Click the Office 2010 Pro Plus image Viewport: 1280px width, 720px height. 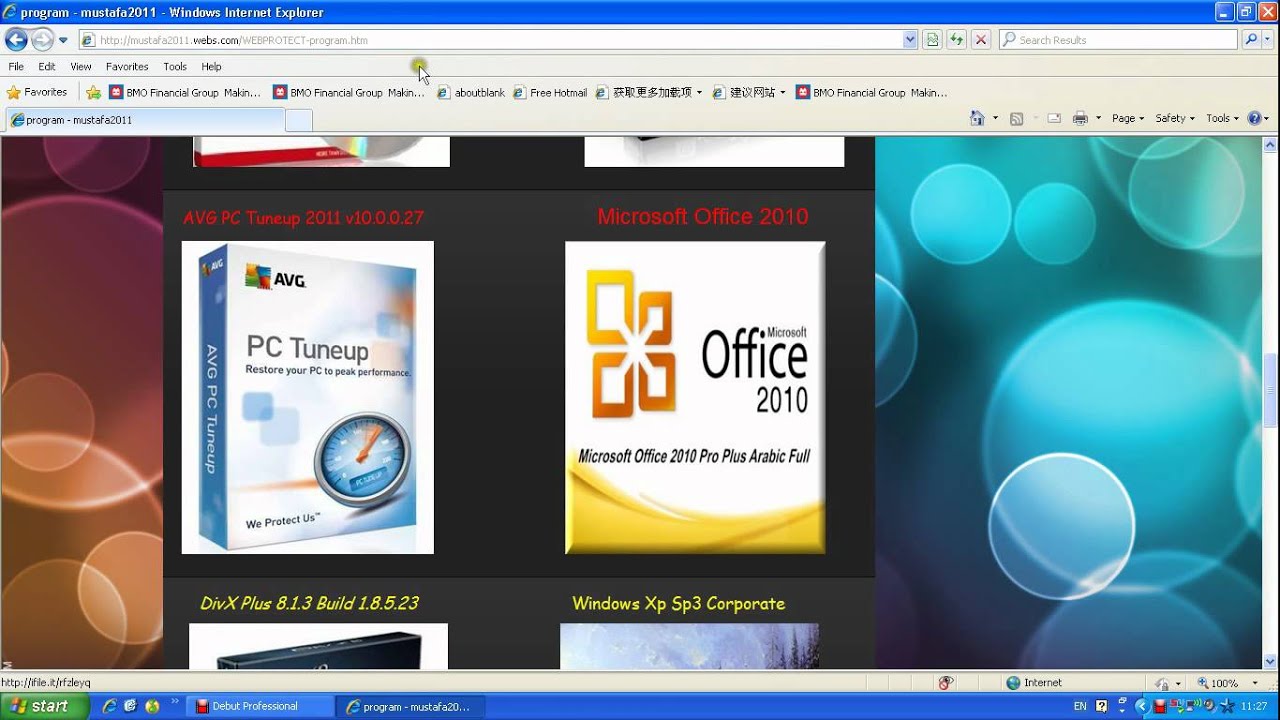(695, 397)
